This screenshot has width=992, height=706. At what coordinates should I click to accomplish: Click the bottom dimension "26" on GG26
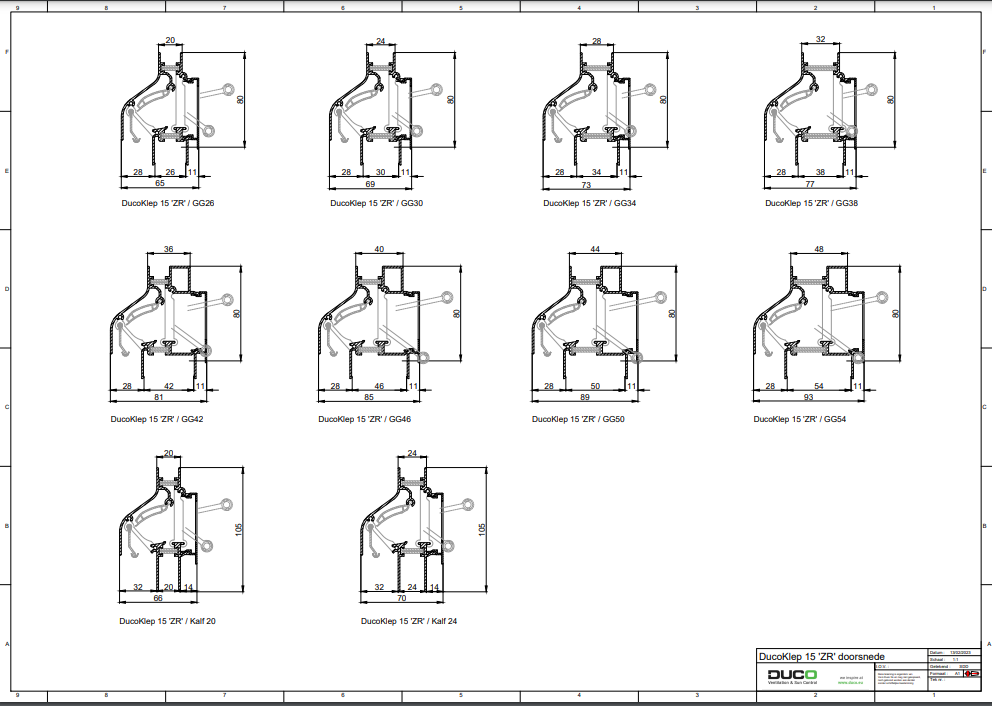170,172
